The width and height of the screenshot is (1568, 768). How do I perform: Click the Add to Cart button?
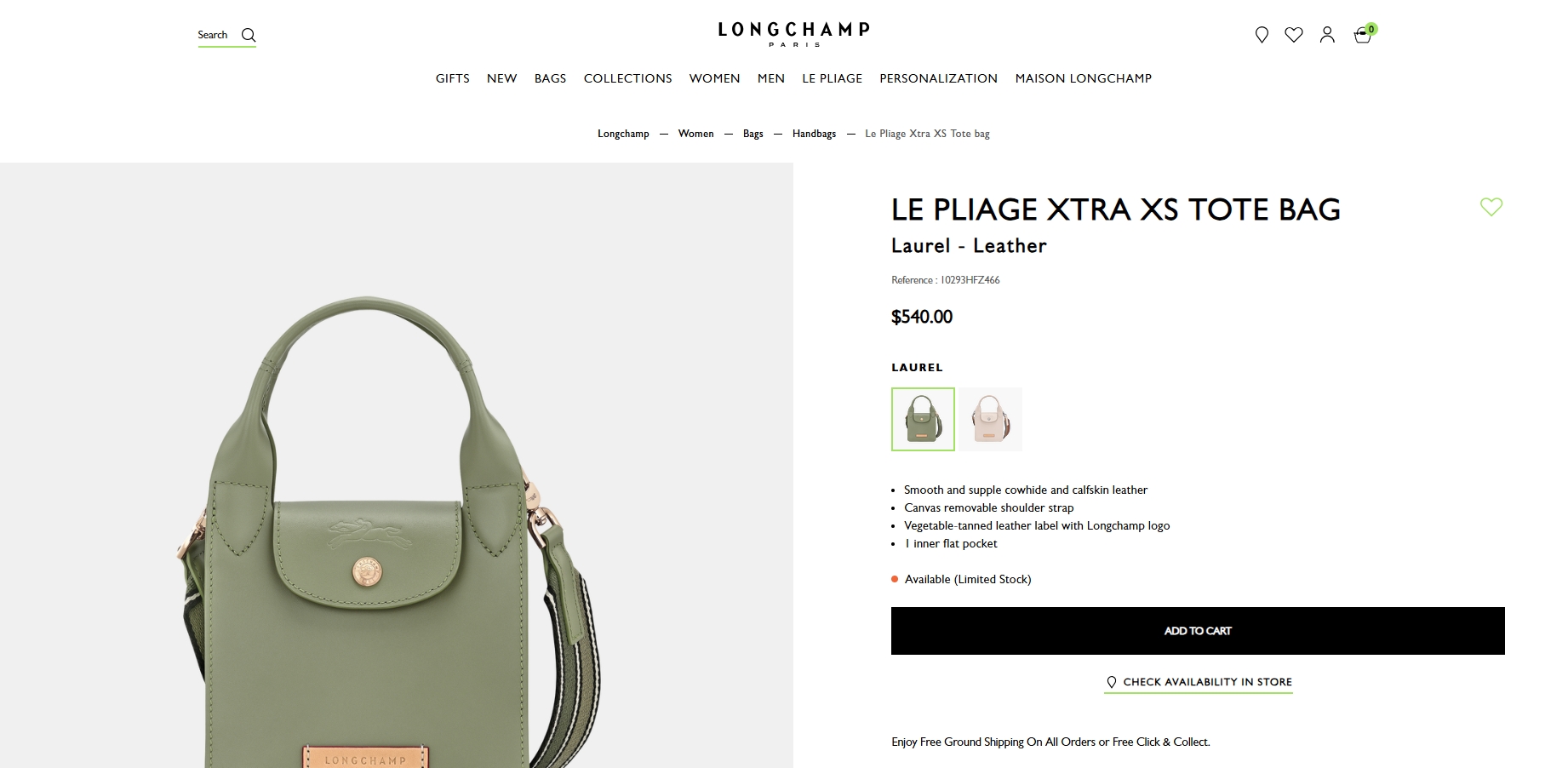coord(1198,631)
